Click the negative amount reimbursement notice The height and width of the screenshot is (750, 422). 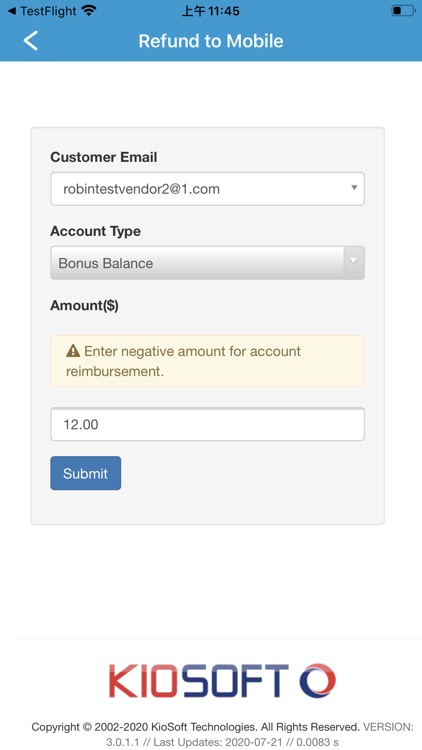[x=208, y=361]
